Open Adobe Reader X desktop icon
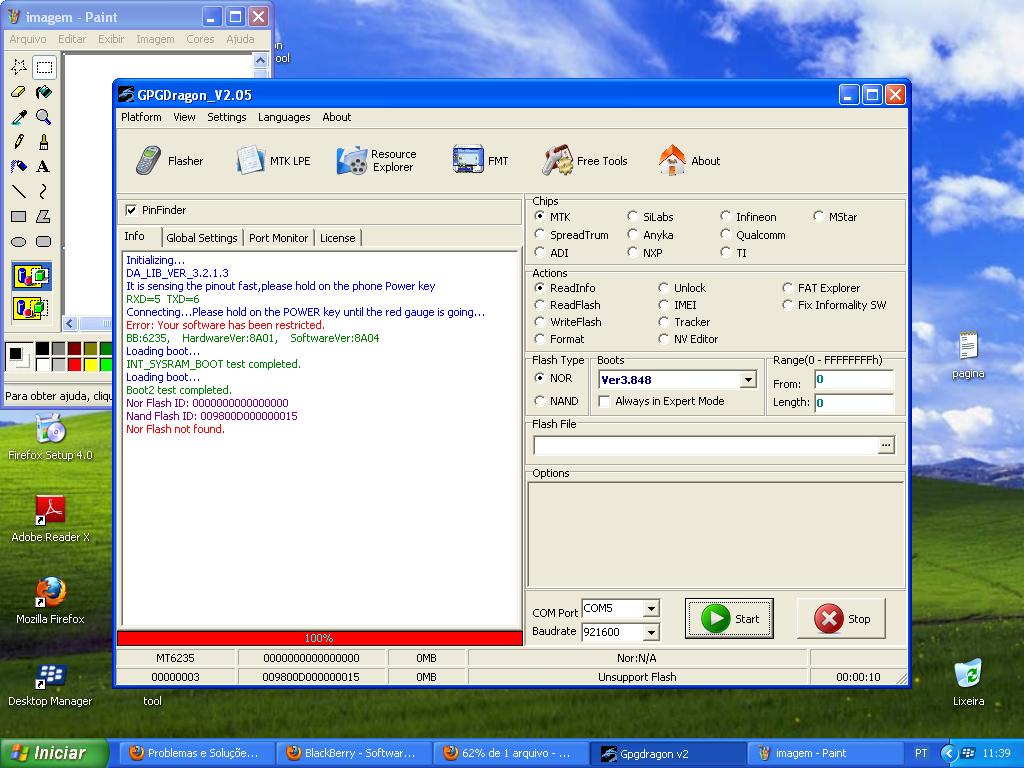Screen dimensions: 1024x768 click(50, 519)
